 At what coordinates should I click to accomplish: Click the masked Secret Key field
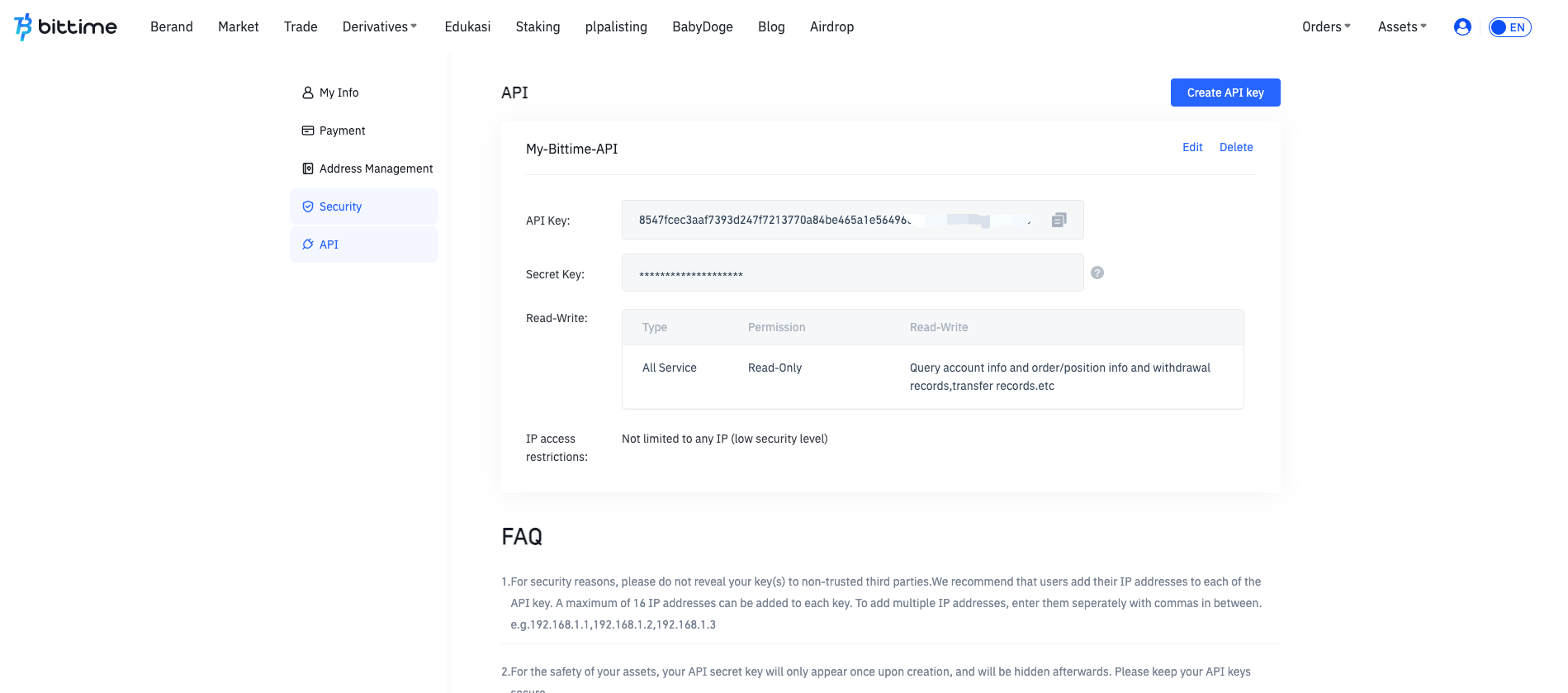pos(852,273)
